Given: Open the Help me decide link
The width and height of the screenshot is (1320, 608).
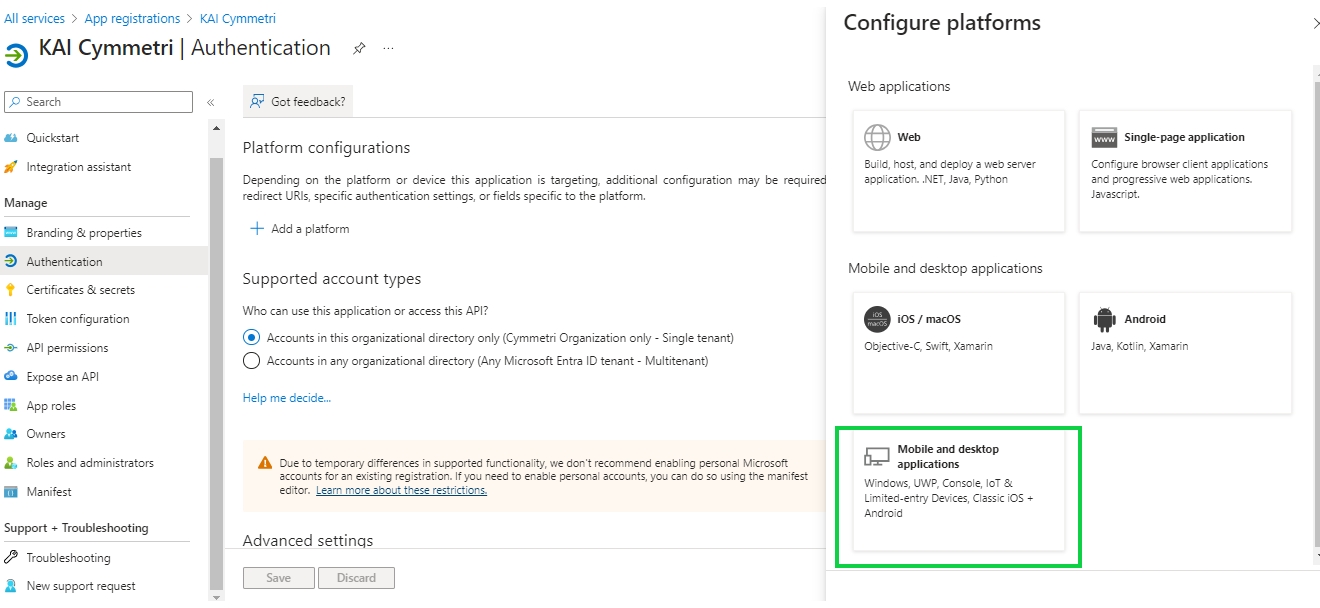Looking at the screenshot, I should (287, 398).
